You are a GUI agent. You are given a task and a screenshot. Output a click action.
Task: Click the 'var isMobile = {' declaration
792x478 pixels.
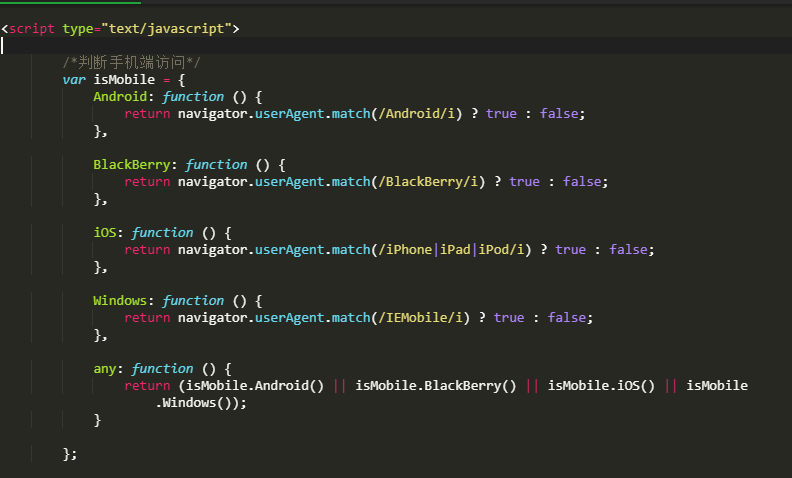(x=124, y=80)
